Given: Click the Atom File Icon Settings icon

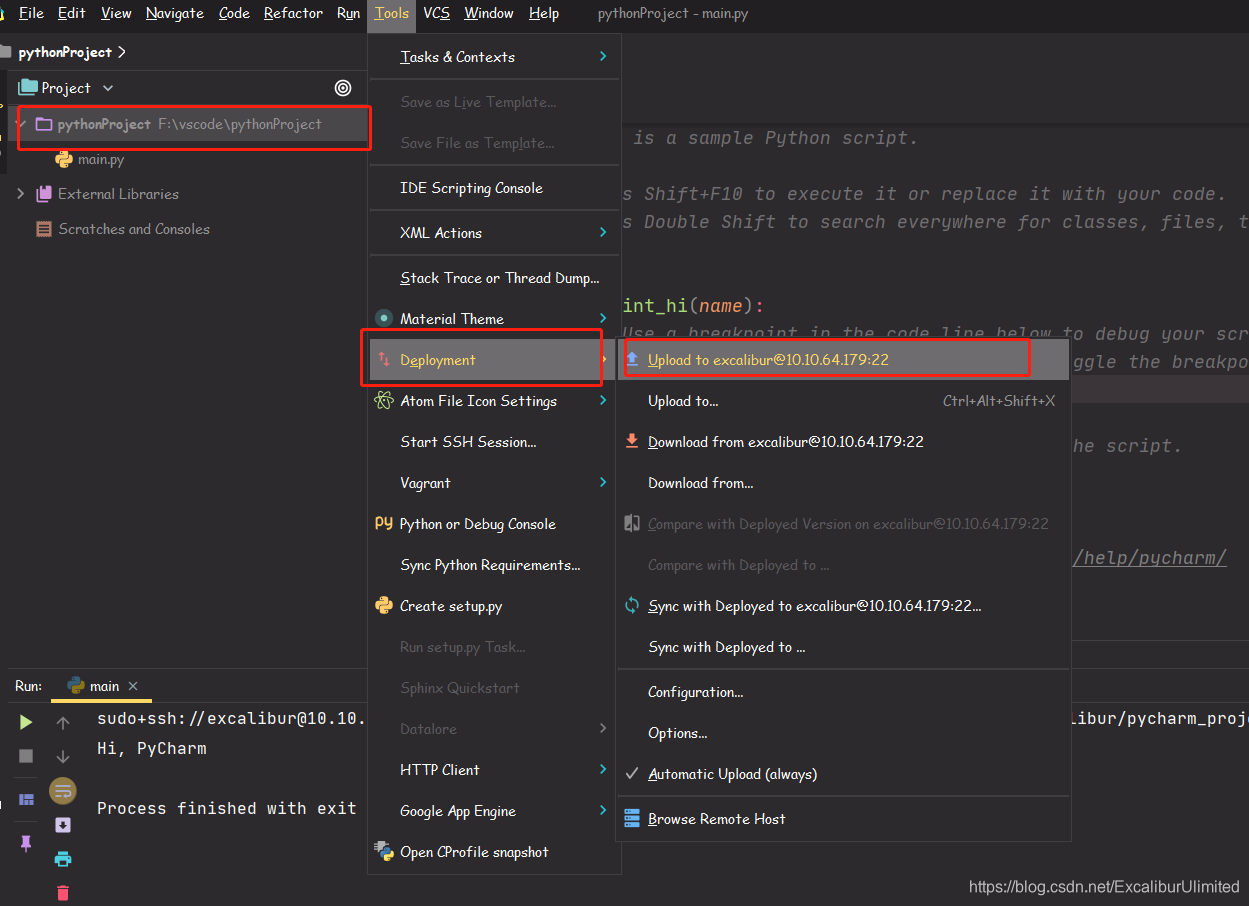Looking at the screenshot, I should point(384,401).
